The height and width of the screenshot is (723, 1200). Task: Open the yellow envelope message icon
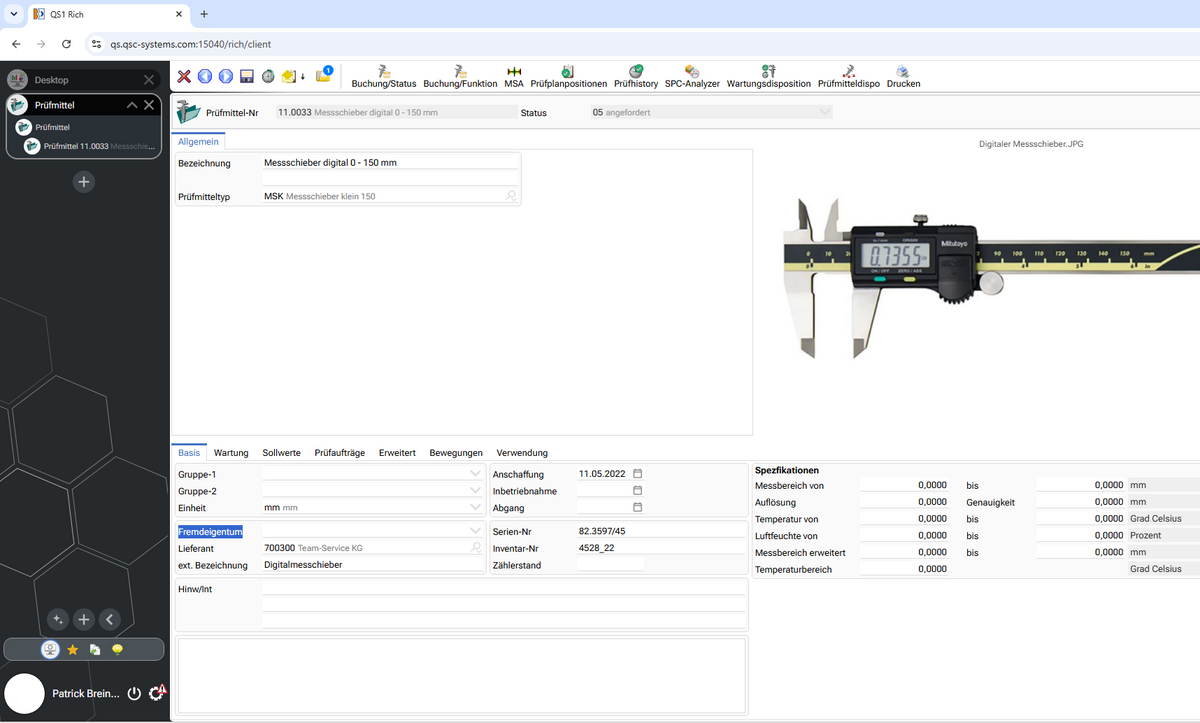click(291, 76)
